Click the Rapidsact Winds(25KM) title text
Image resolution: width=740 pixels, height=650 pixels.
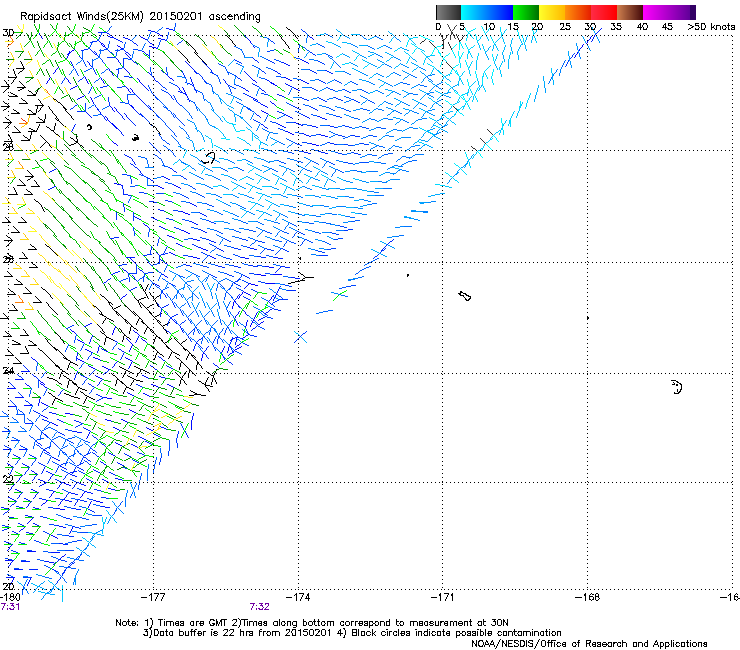tap(140, 17)
